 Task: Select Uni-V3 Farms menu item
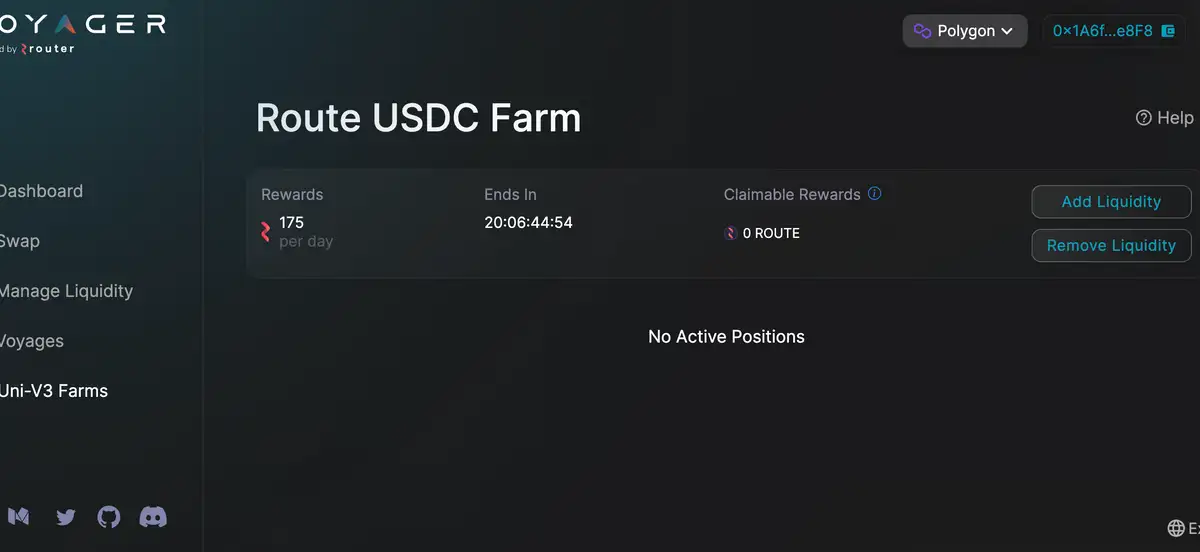pos(53,391)
